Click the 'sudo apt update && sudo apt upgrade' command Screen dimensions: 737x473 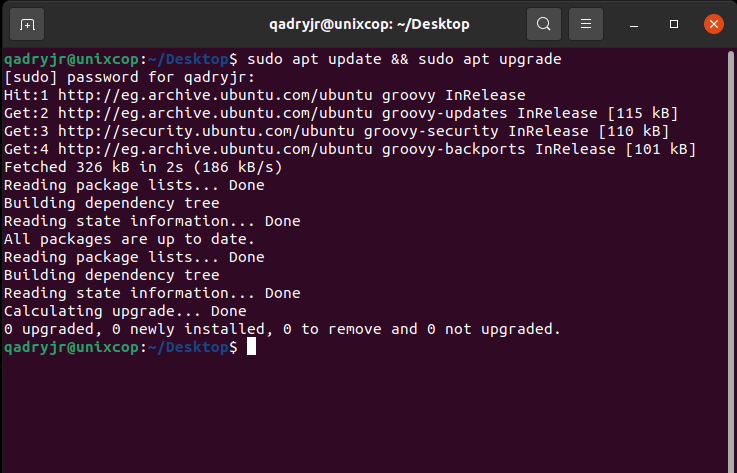tap(404, 59)
